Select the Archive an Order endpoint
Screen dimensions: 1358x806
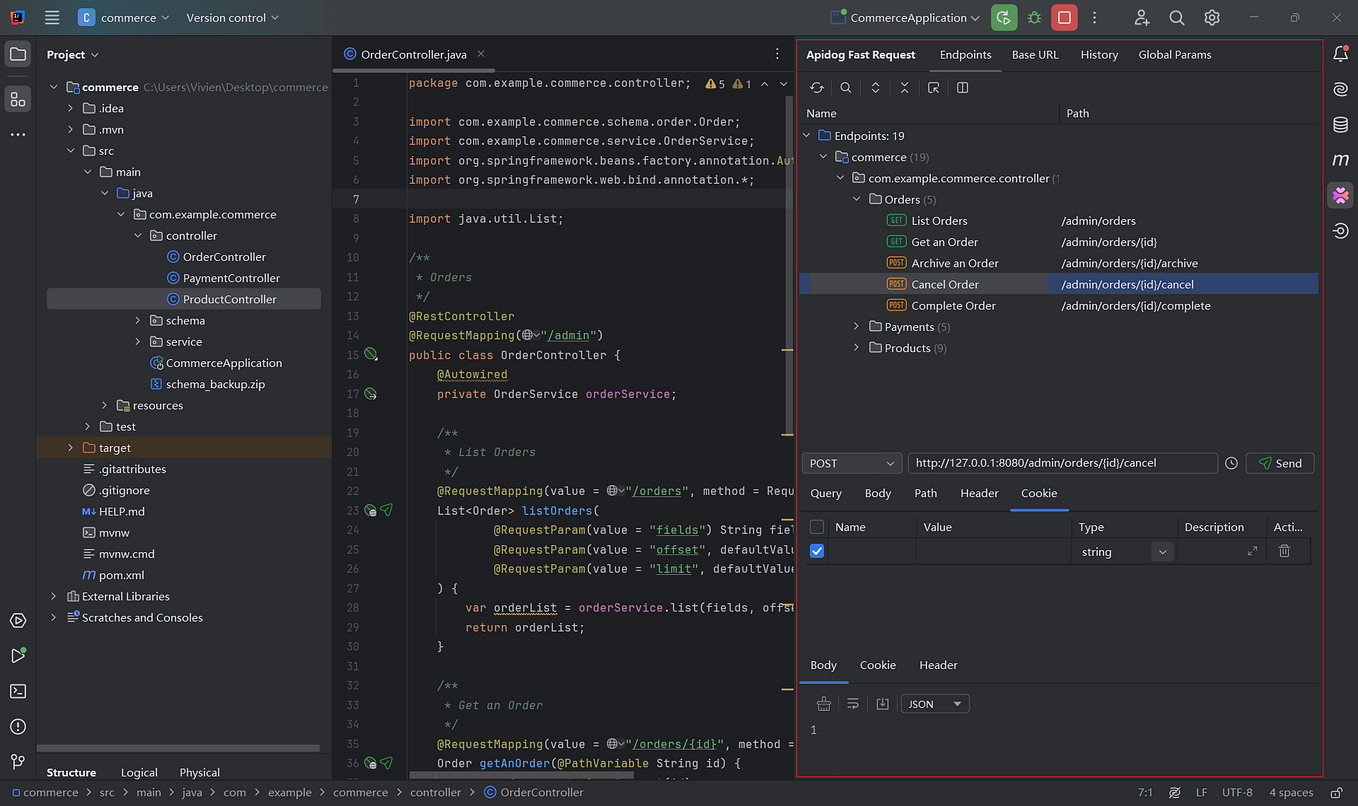pyautogui.click(x=954, y=263)
